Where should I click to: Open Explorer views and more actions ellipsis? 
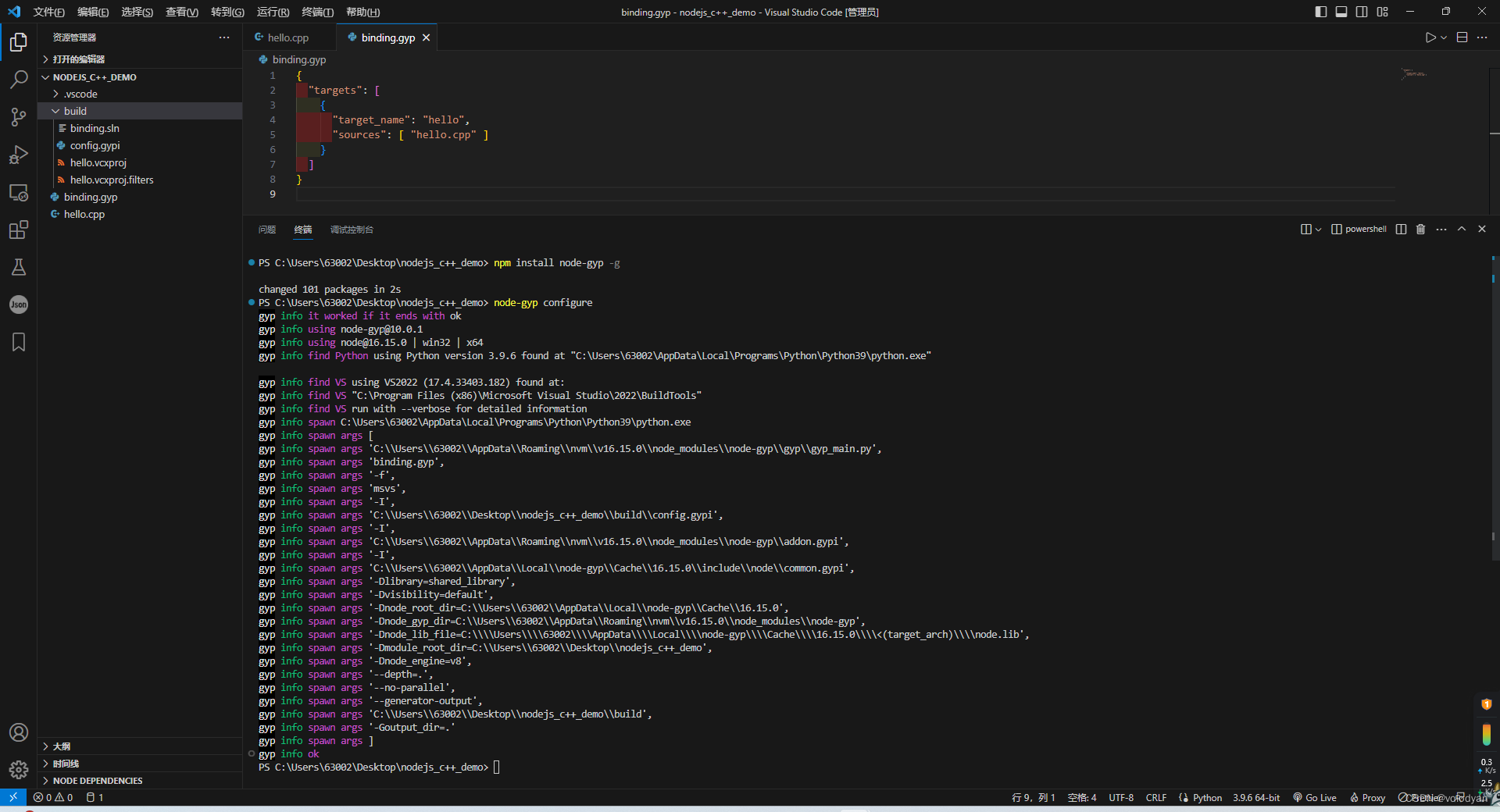224,37
